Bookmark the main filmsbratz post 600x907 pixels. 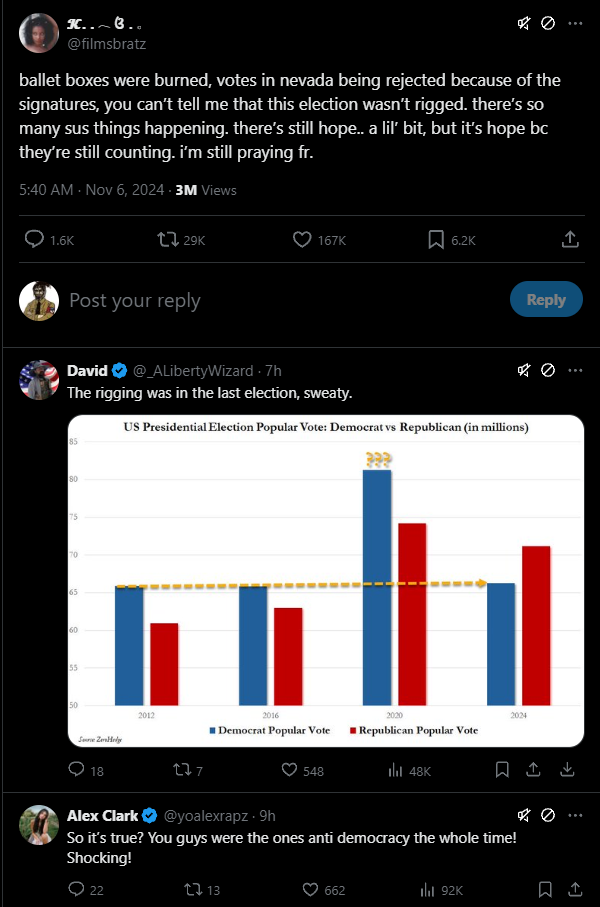coord(437,240)
